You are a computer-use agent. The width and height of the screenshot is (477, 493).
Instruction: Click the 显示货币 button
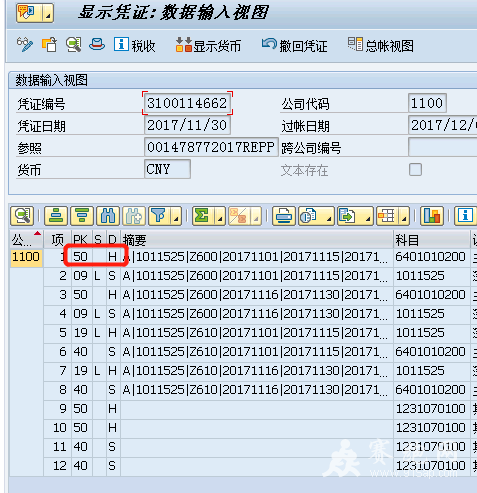(209, 45)
